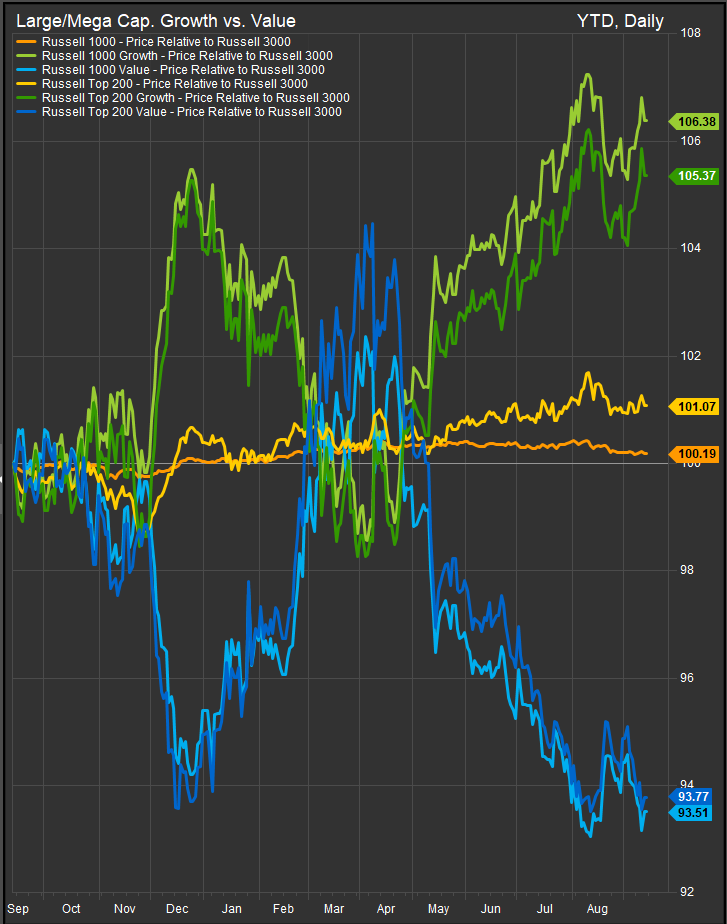Click the 93.51 light blue price tag
The width and height of the screenshot is (727, 924).
[x=696, y=812]
